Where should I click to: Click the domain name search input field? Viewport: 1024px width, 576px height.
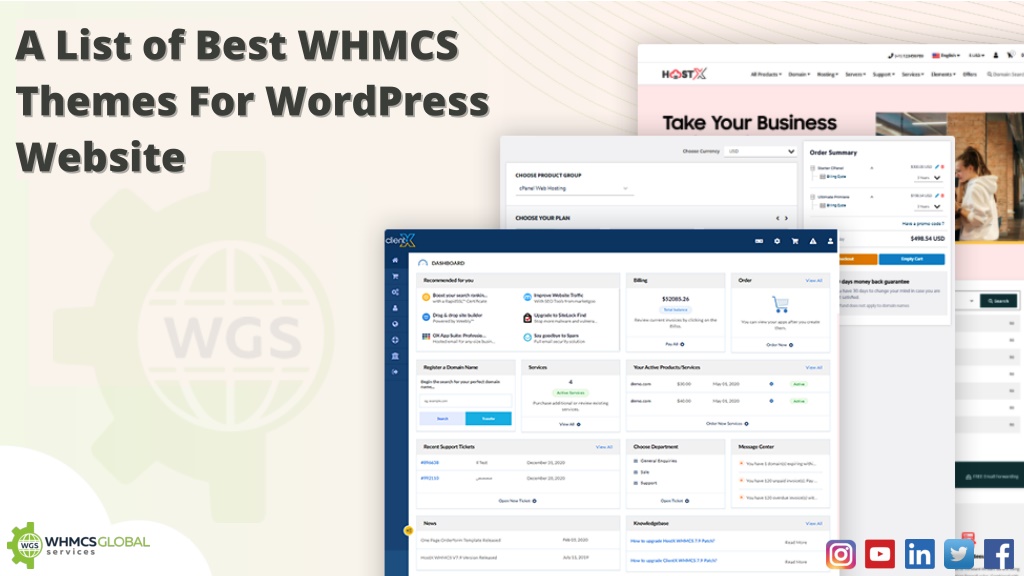coord(466,401)
